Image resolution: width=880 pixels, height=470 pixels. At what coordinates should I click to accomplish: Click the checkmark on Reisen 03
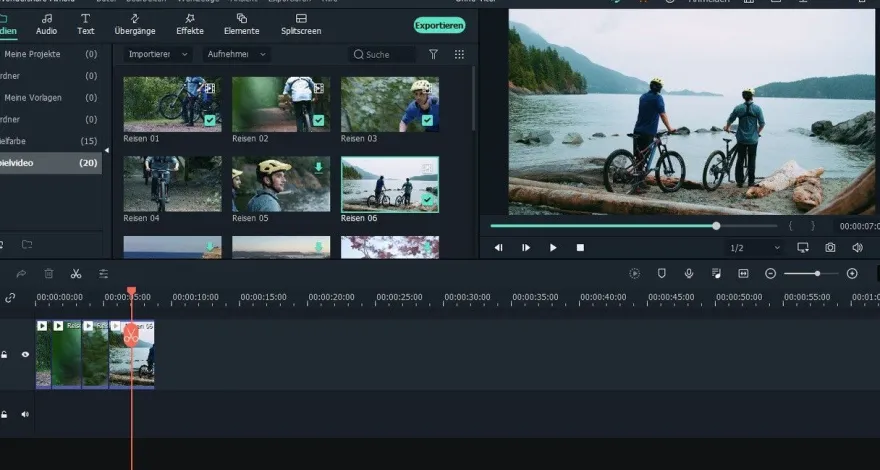[428, 120]
